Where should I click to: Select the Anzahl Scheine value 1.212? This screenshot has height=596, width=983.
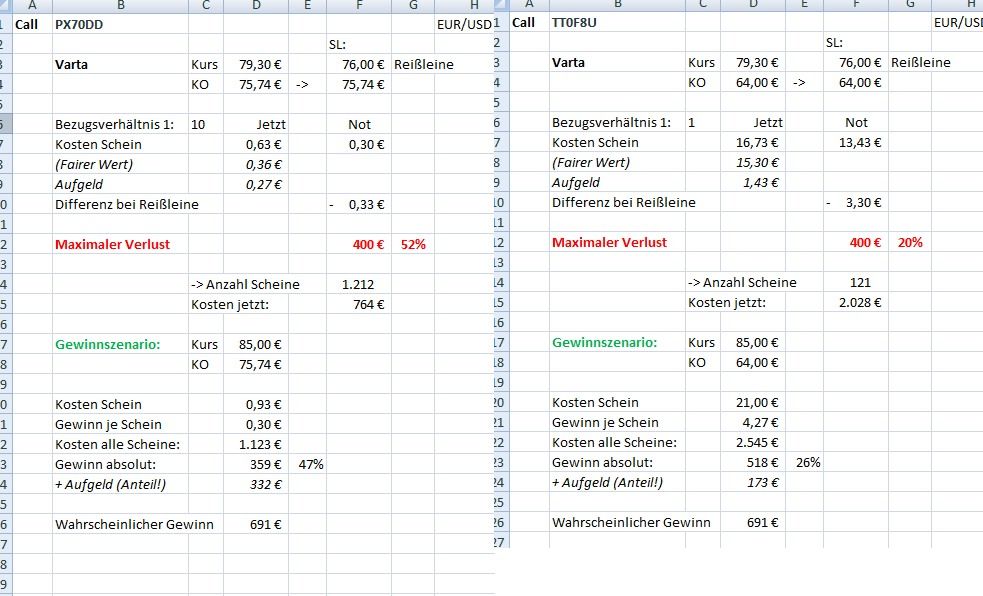click(x=358, y=284)
